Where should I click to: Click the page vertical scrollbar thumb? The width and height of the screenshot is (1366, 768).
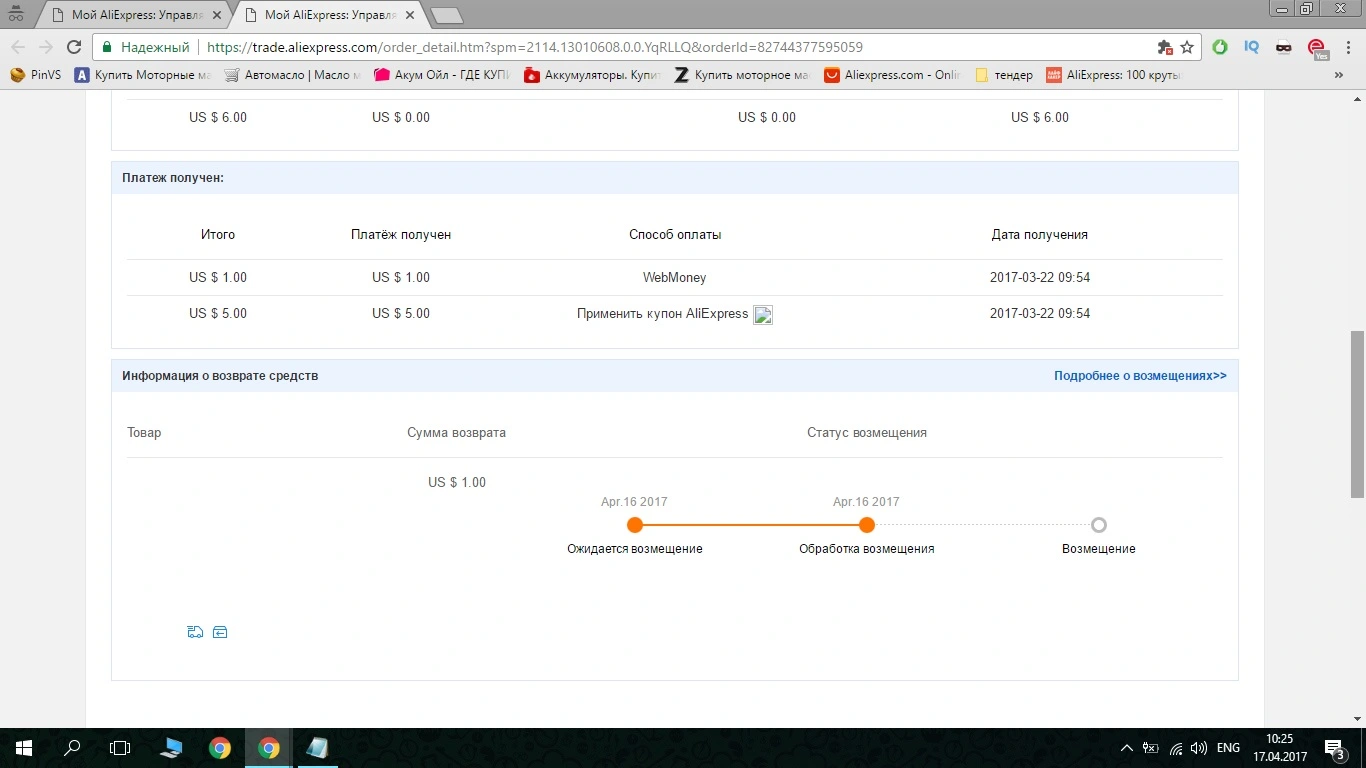pyautogui.click(x=1357, y=414)
